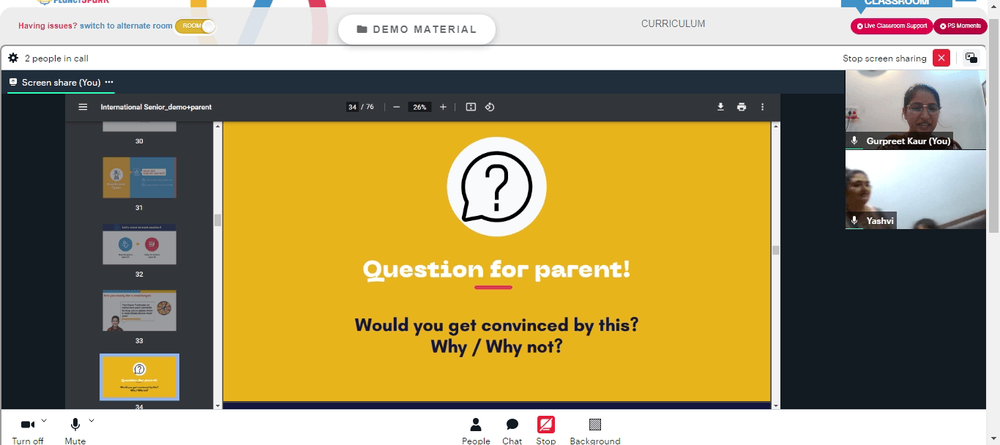The width and height of the screenshot is (1000, 445).
Task: Rotate the PDF document
Action: pyautogui.click(x=489, y=107)
